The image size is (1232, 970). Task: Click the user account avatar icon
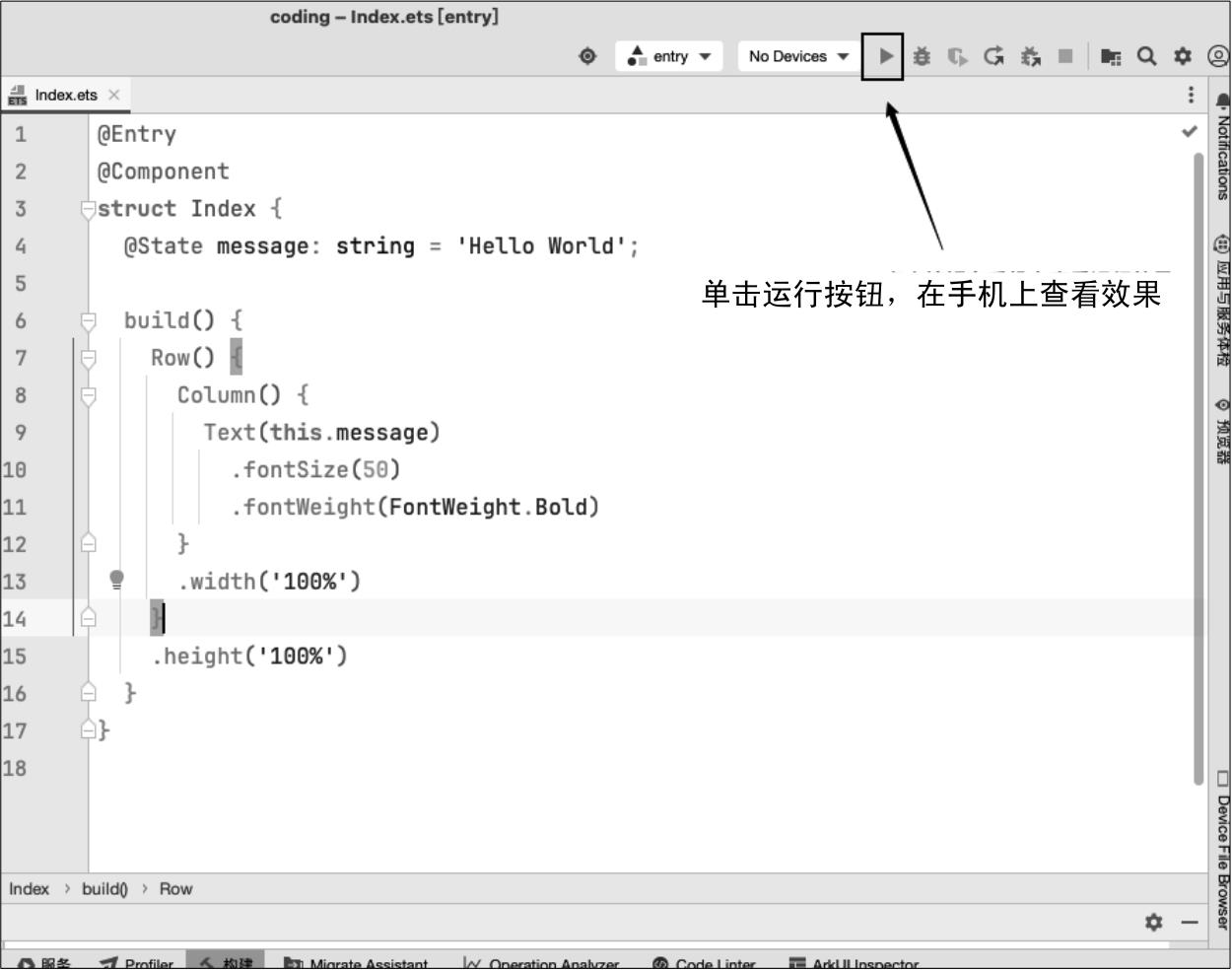coord(1218,56)
